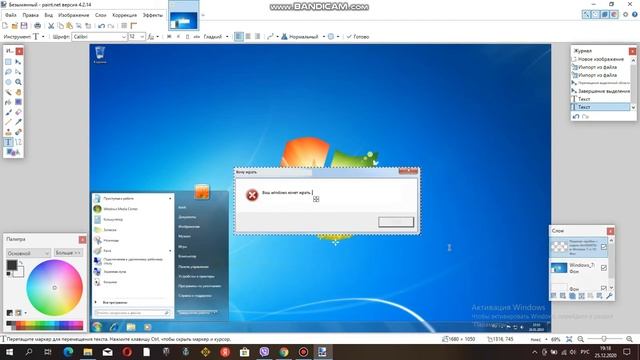Select the Paintbrush tool

pos(8,112)
